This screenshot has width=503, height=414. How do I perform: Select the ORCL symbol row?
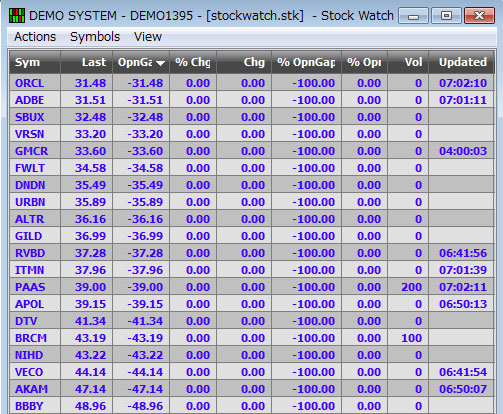coord(252,83)
